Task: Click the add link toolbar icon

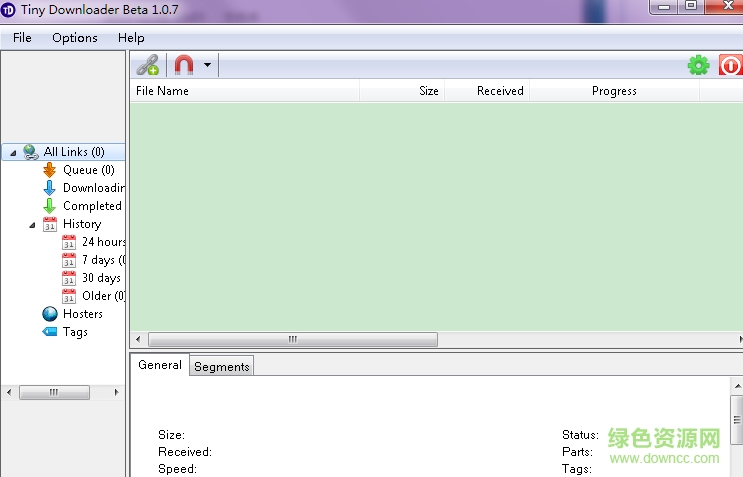Action: 148,66
